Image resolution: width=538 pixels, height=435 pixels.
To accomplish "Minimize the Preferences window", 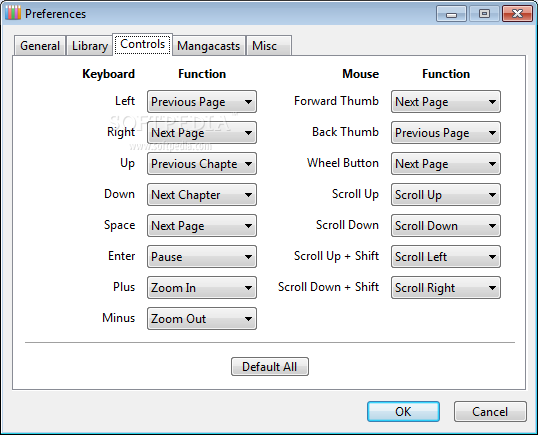I will pyautogui.click(x=451, y=14).
